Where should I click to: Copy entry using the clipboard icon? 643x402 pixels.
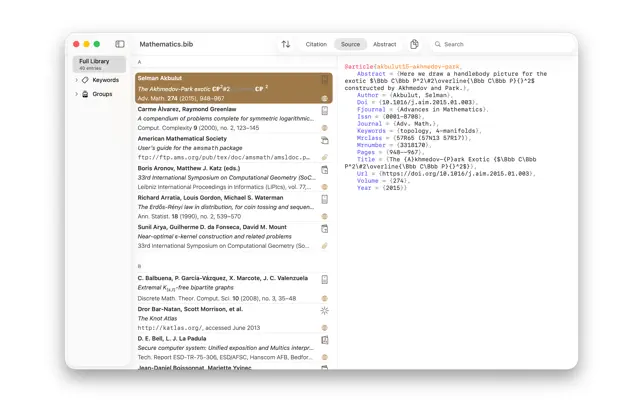click(414, 44)
